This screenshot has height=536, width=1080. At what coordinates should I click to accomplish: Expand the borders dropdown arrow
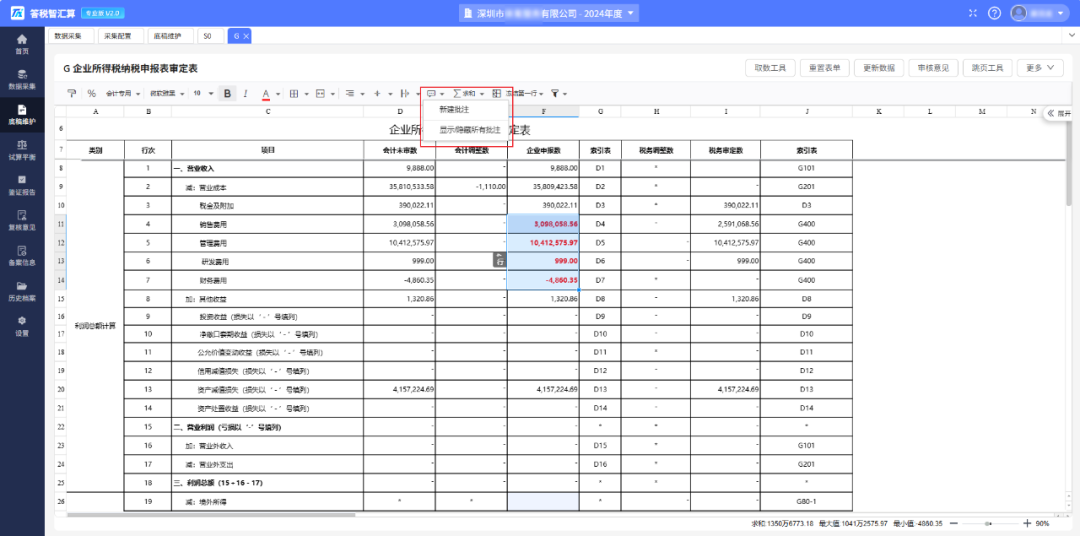point(305,94)
